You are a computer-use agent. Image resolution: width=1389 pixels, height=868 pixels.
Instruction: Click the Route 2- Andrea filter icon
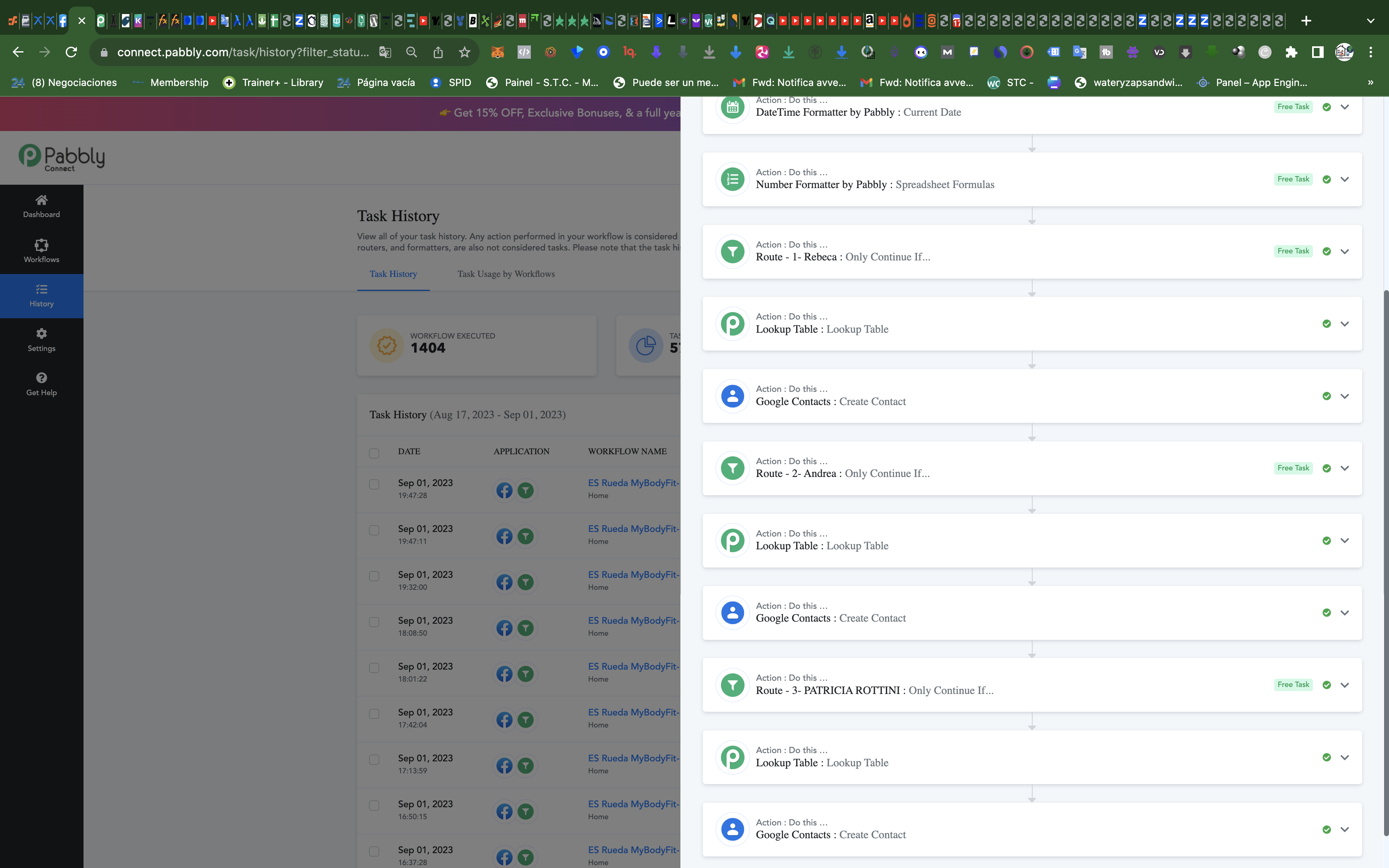point(733,468)
